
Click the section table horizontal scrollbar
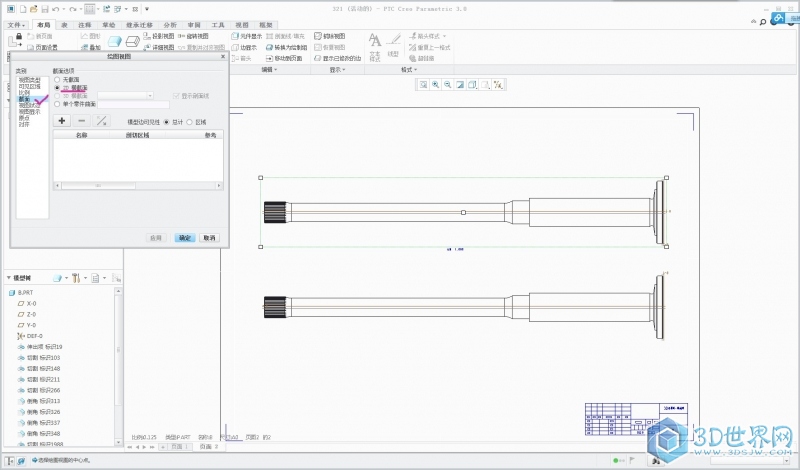coord(100,186)
